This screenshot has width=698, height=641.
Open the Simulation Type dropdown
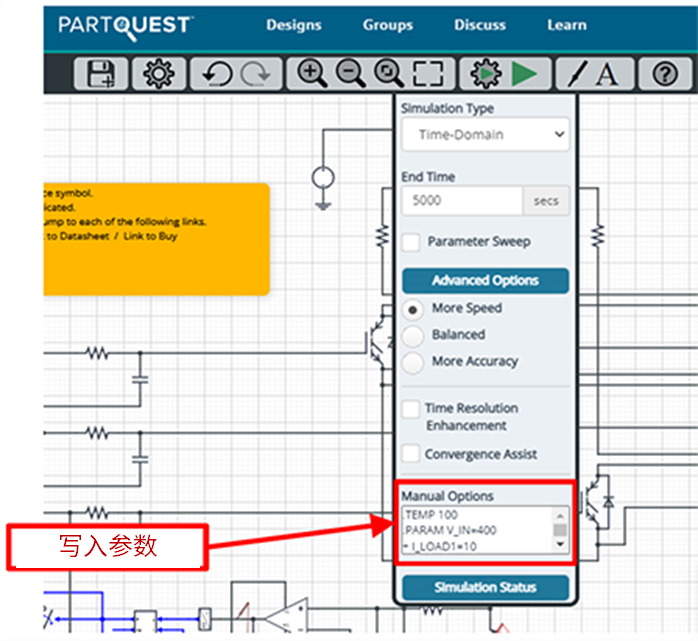pos(485,135)
